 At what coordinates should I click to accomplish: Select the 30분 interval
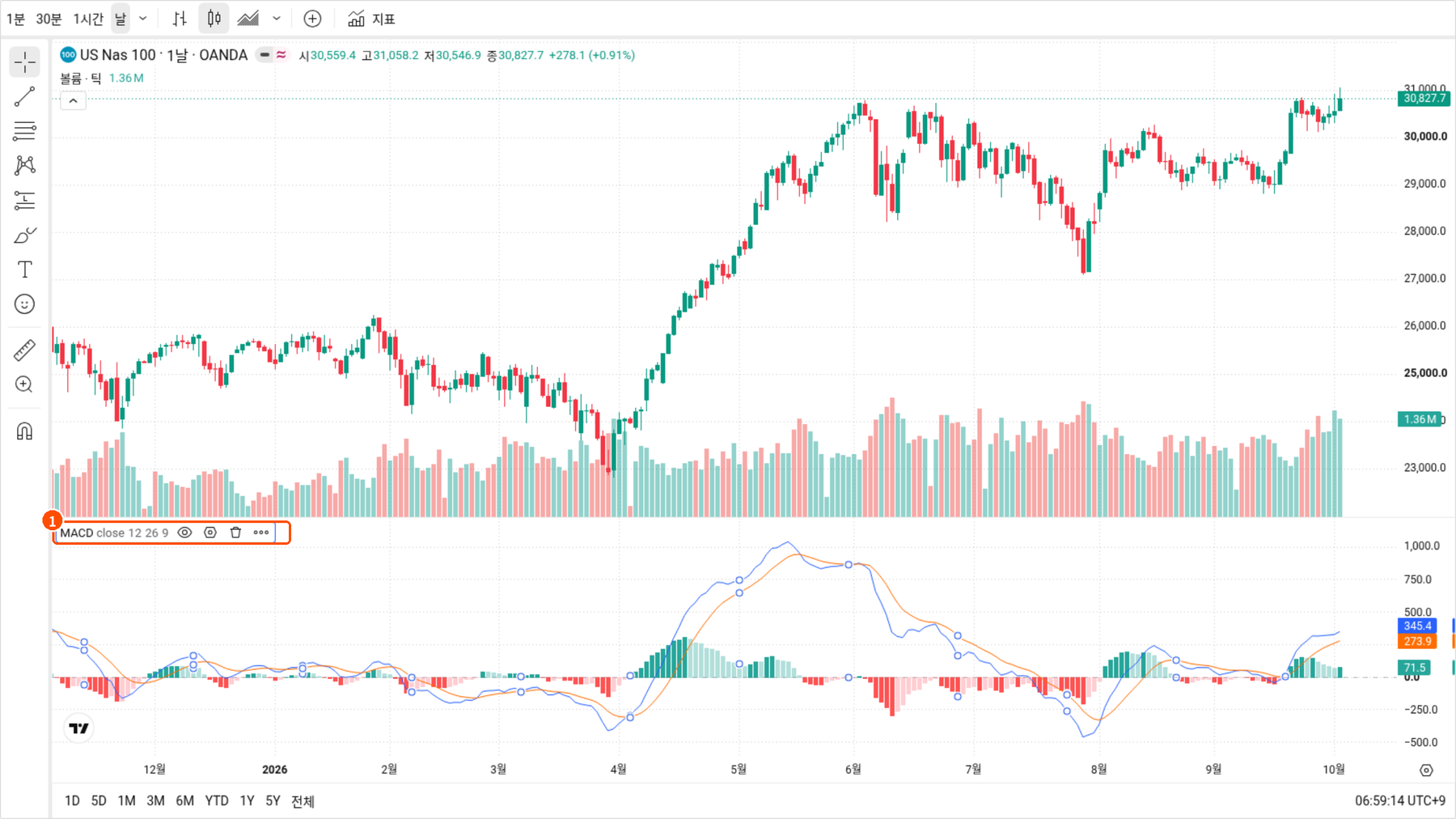(49, 19)
